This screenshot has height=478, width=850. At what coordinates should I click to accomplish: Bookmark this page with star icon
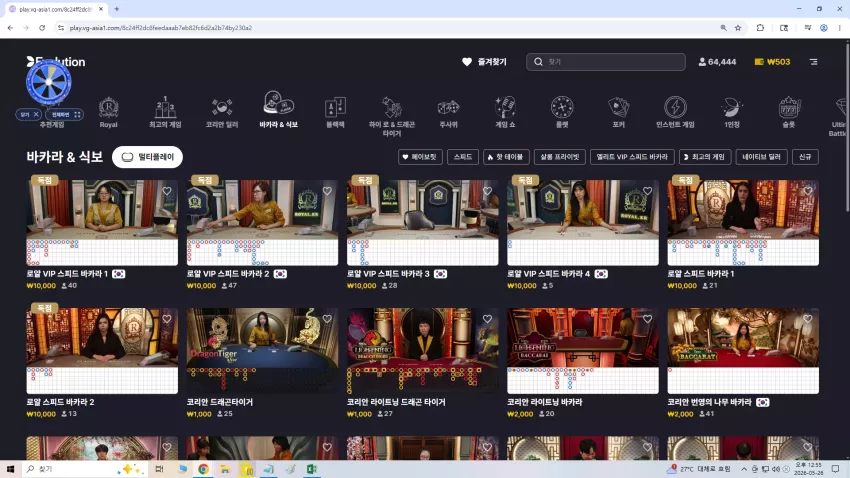click(x=738, y=28)
